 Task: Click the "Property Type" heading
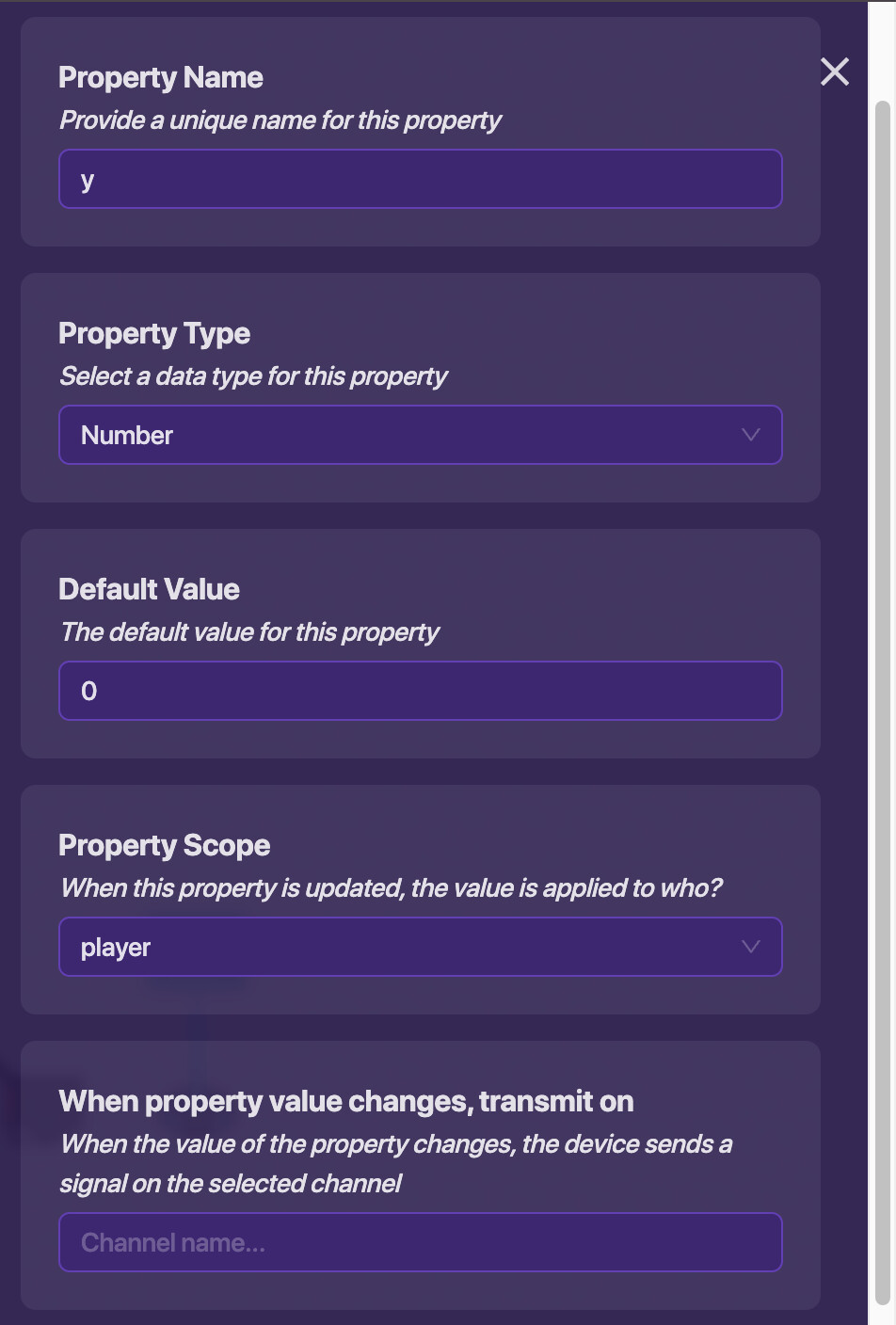tap(154, 333)
